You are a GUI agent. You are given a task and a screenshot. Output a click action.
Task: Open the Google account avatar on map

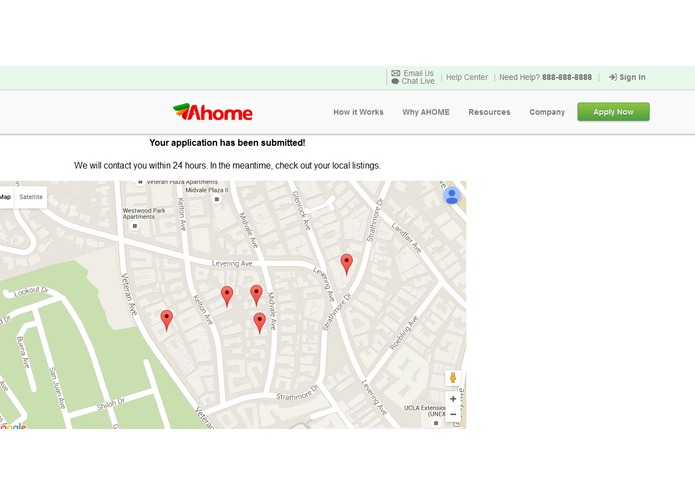(x=452, y=196)
